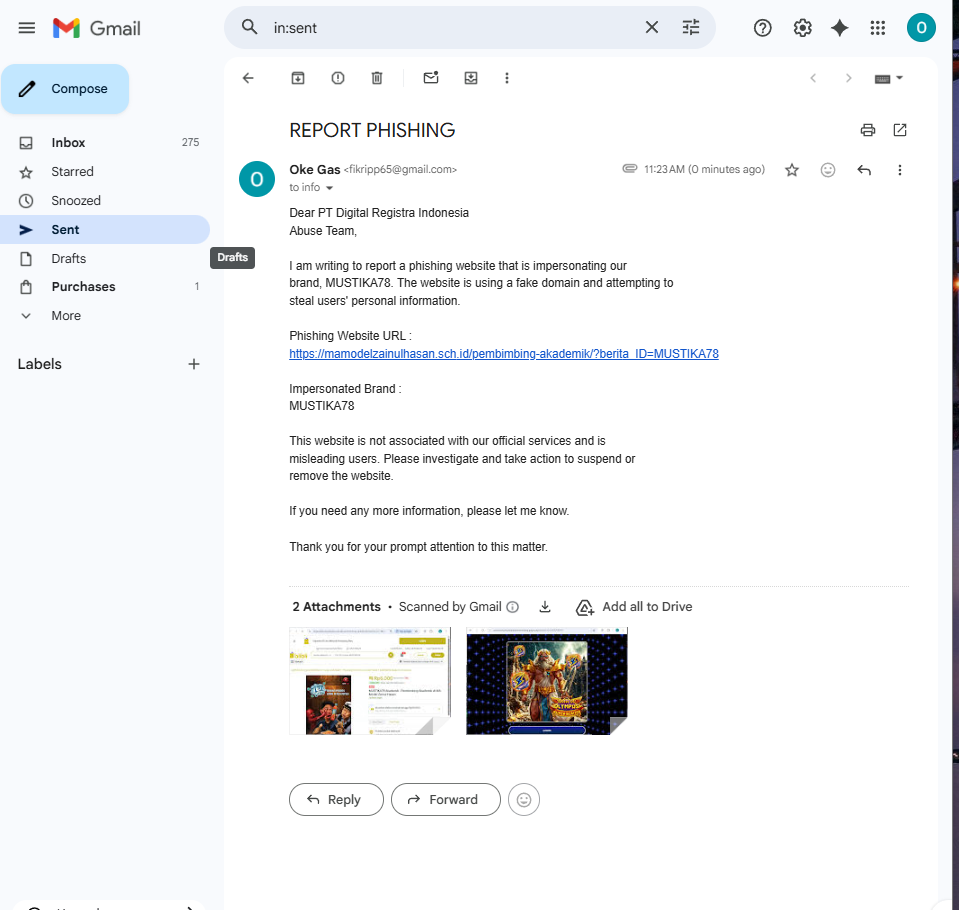Image resolution: width=959 pixels, height=910 pixels.
Task: Star the REPORT PHISHING message
Action: pos(792,170)
